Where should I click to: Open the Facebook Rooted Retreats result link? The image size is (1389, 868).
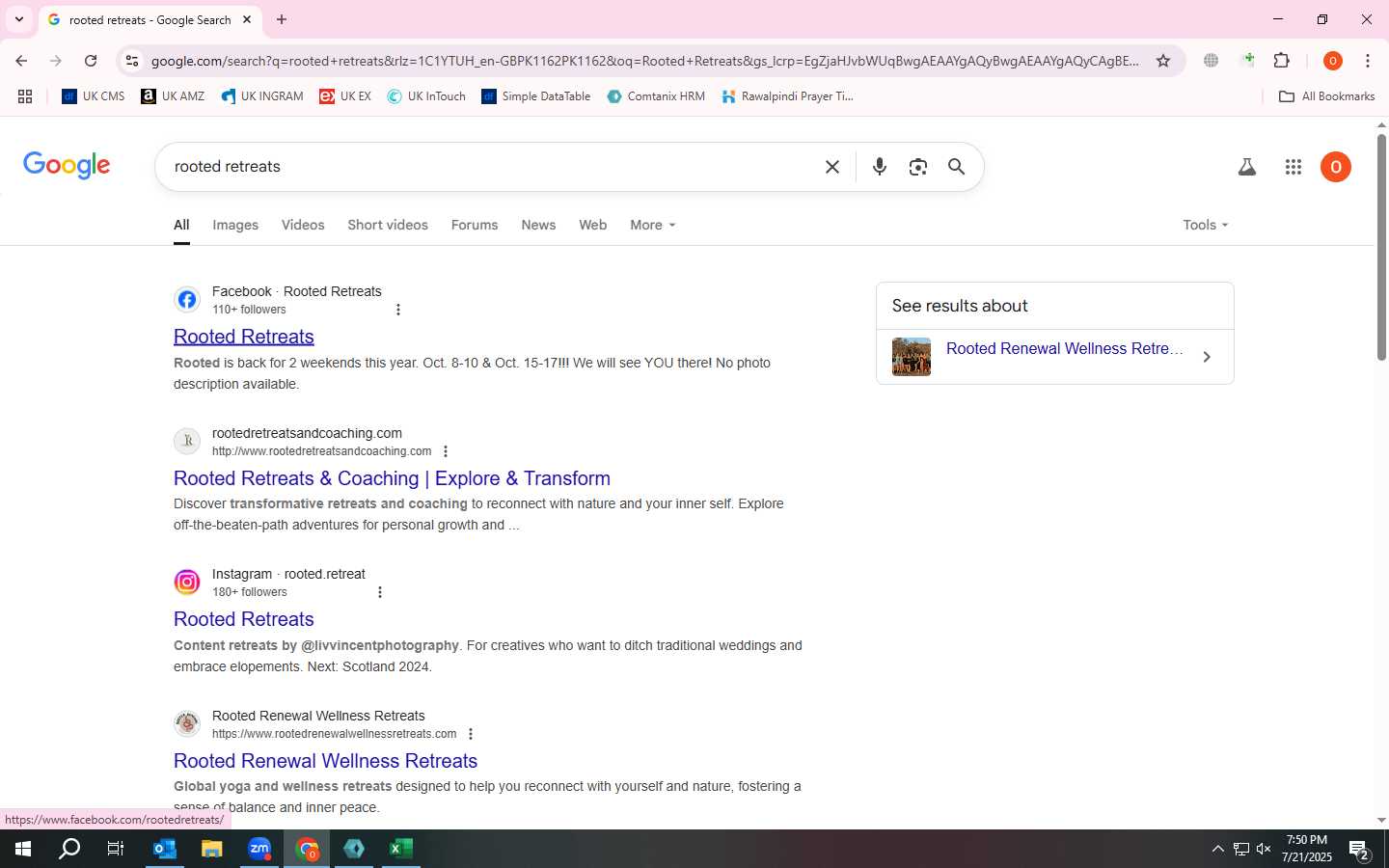(x=244, y=337)
